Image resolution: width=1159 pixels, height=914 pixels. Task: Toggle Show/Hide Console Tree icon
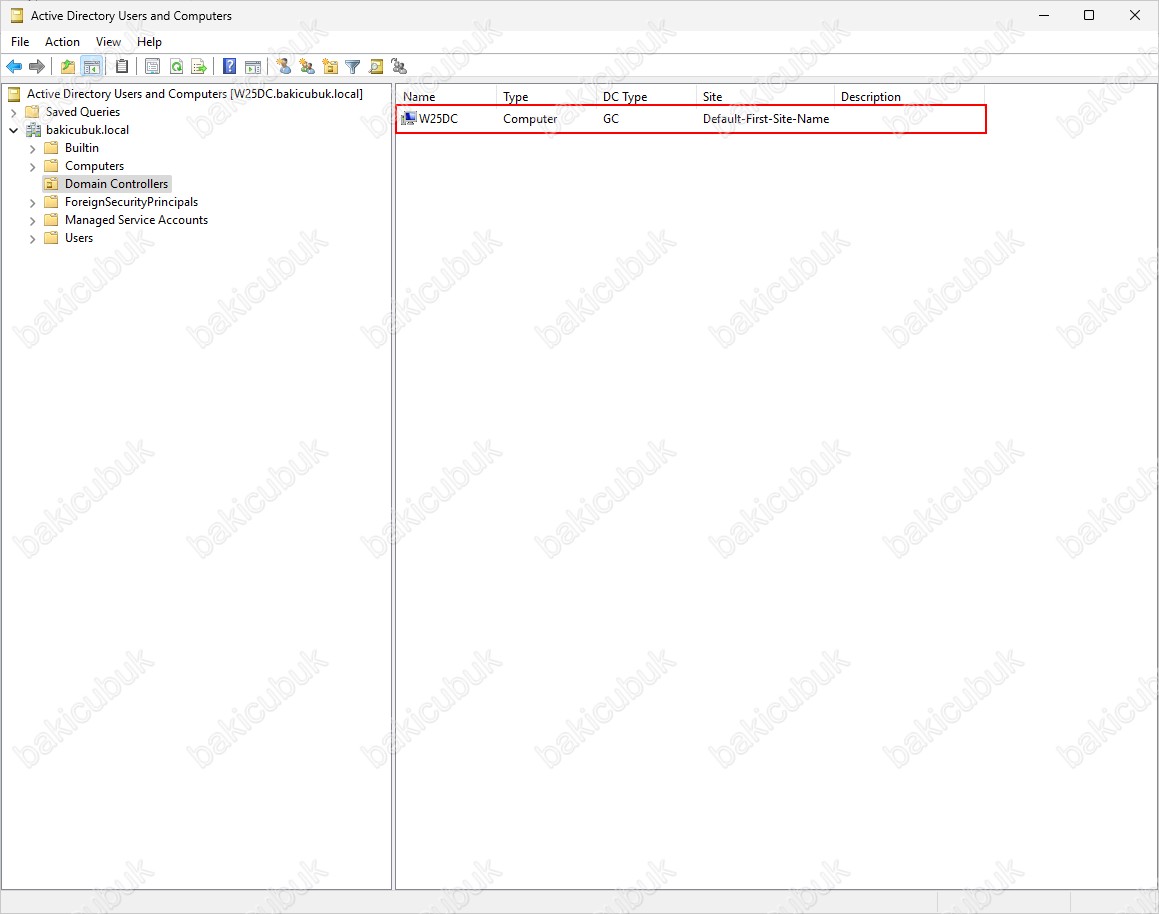pos(92,66)
